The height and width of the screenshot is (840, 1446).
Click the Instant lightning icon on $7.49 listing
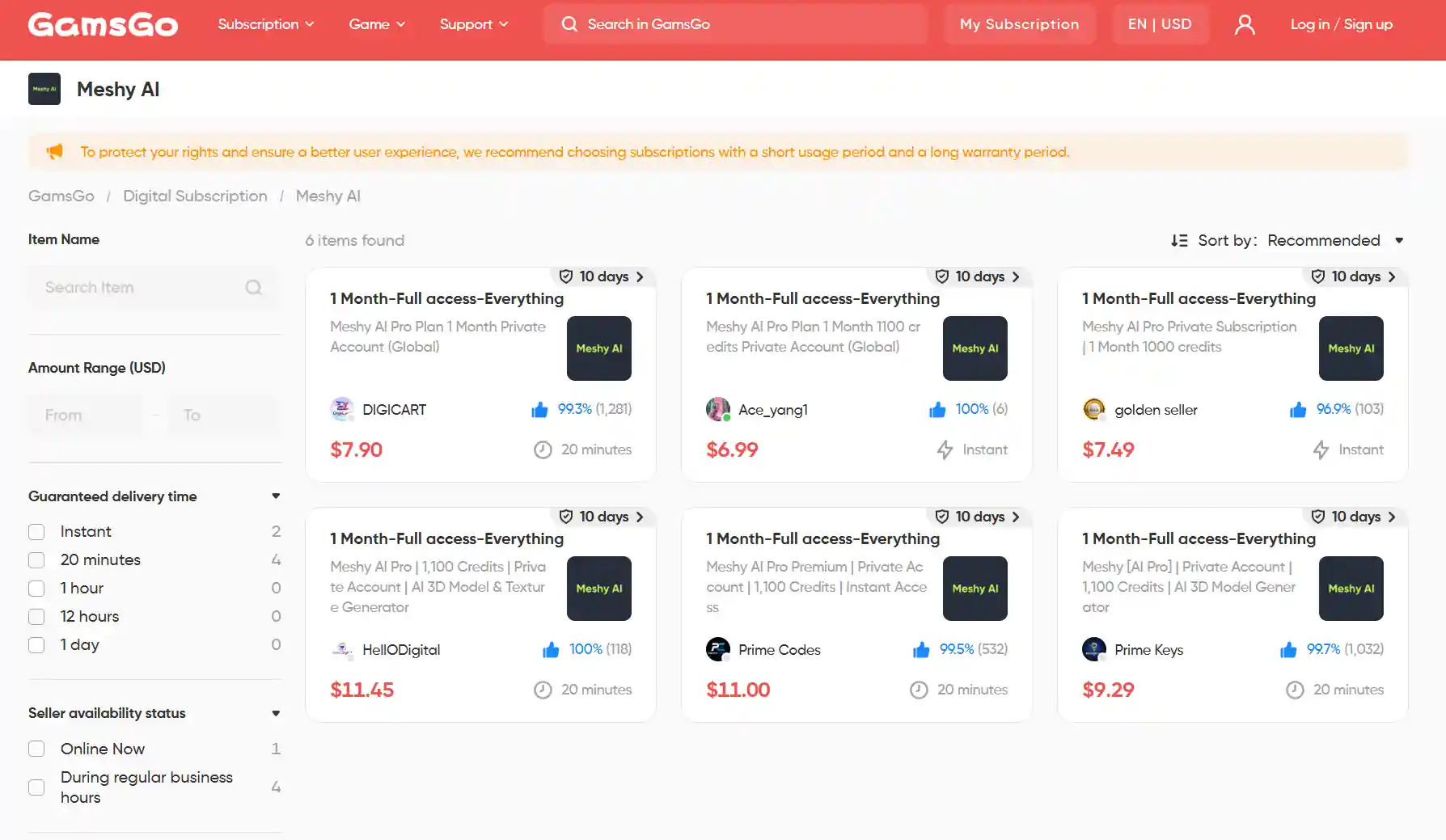[x=1321, y=450]
